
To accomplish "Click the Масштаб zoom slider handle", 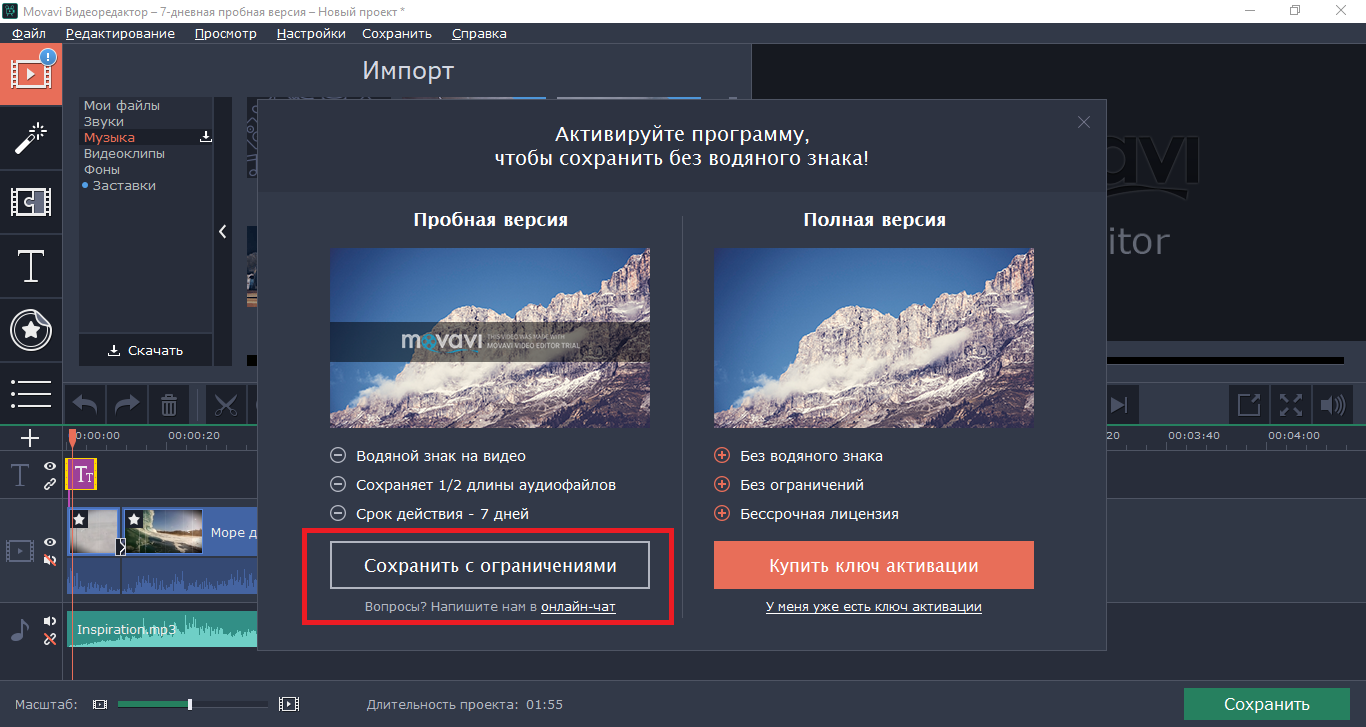I will (190, 704).
